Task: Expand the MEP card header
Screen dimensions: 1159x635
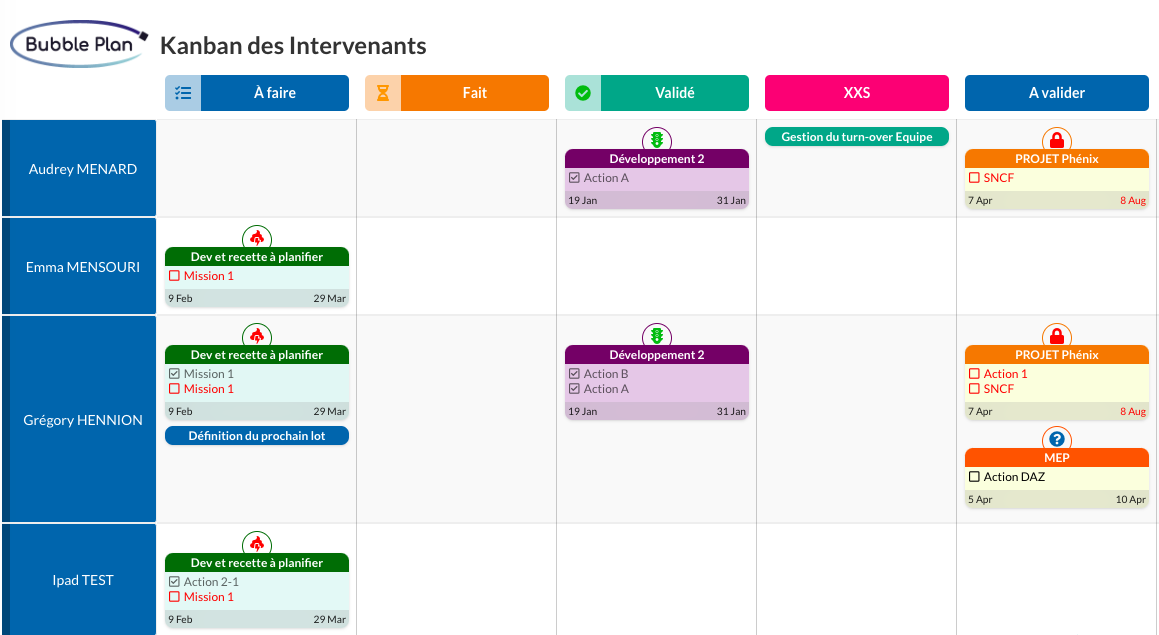Action: tap(1056, 457)
